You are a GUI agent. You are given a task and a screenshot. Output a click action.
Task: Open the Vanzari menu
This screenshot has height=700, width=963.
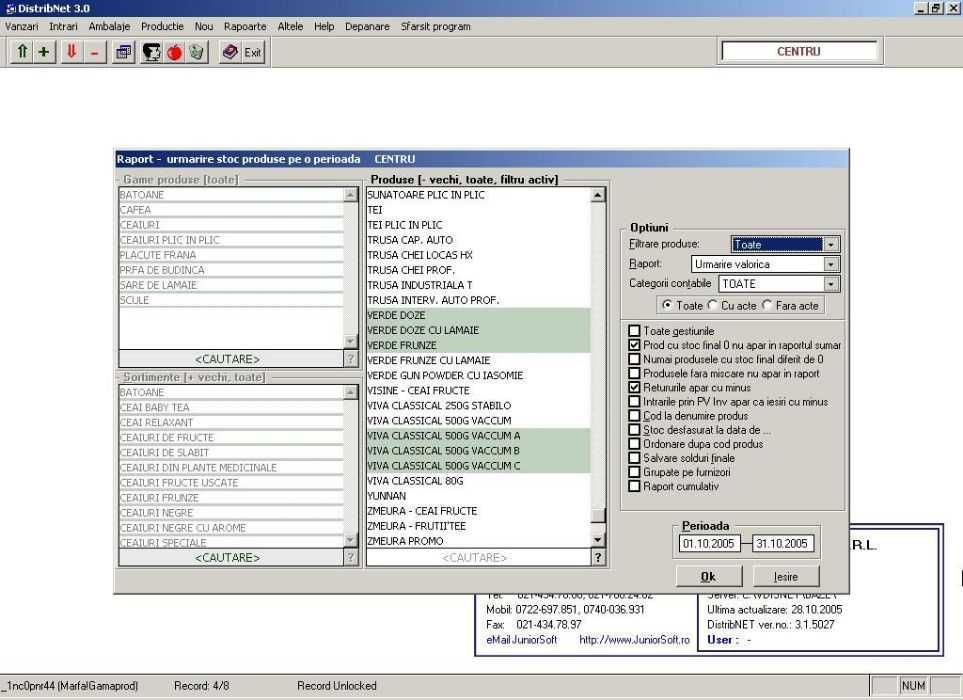point(21,26)
